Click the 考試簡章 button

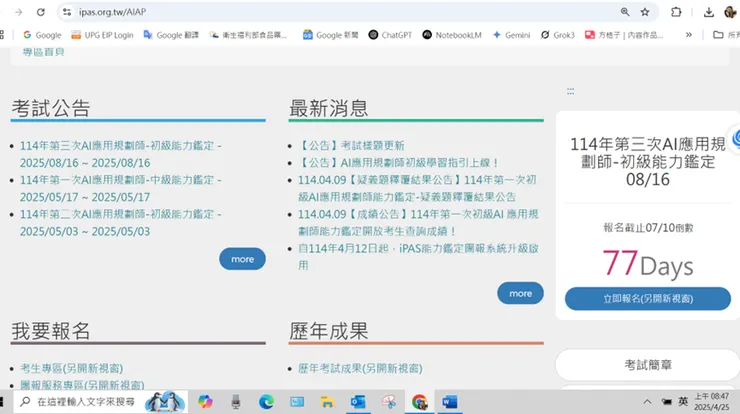pos(648,365)
